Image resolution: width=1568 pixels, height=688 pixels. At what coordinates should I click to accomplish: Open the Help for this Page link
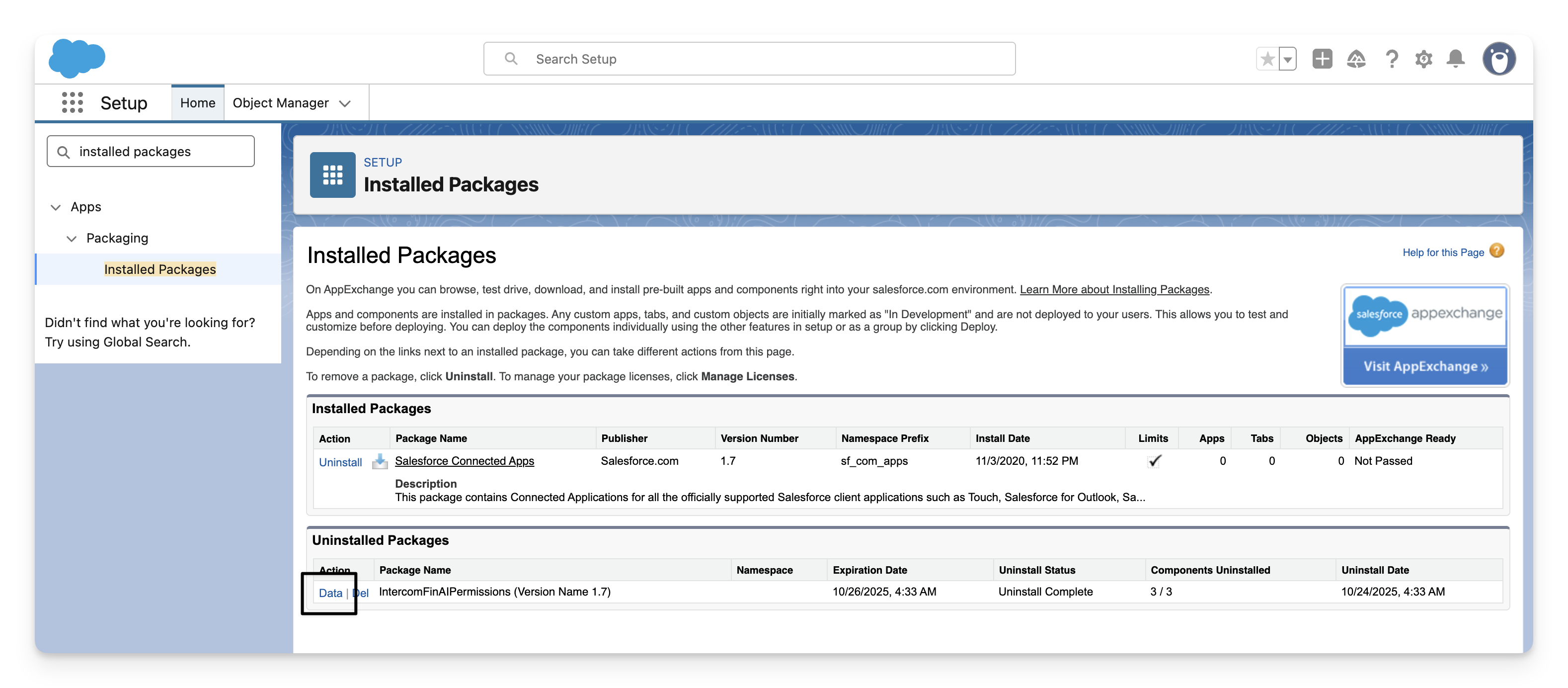1443,252
